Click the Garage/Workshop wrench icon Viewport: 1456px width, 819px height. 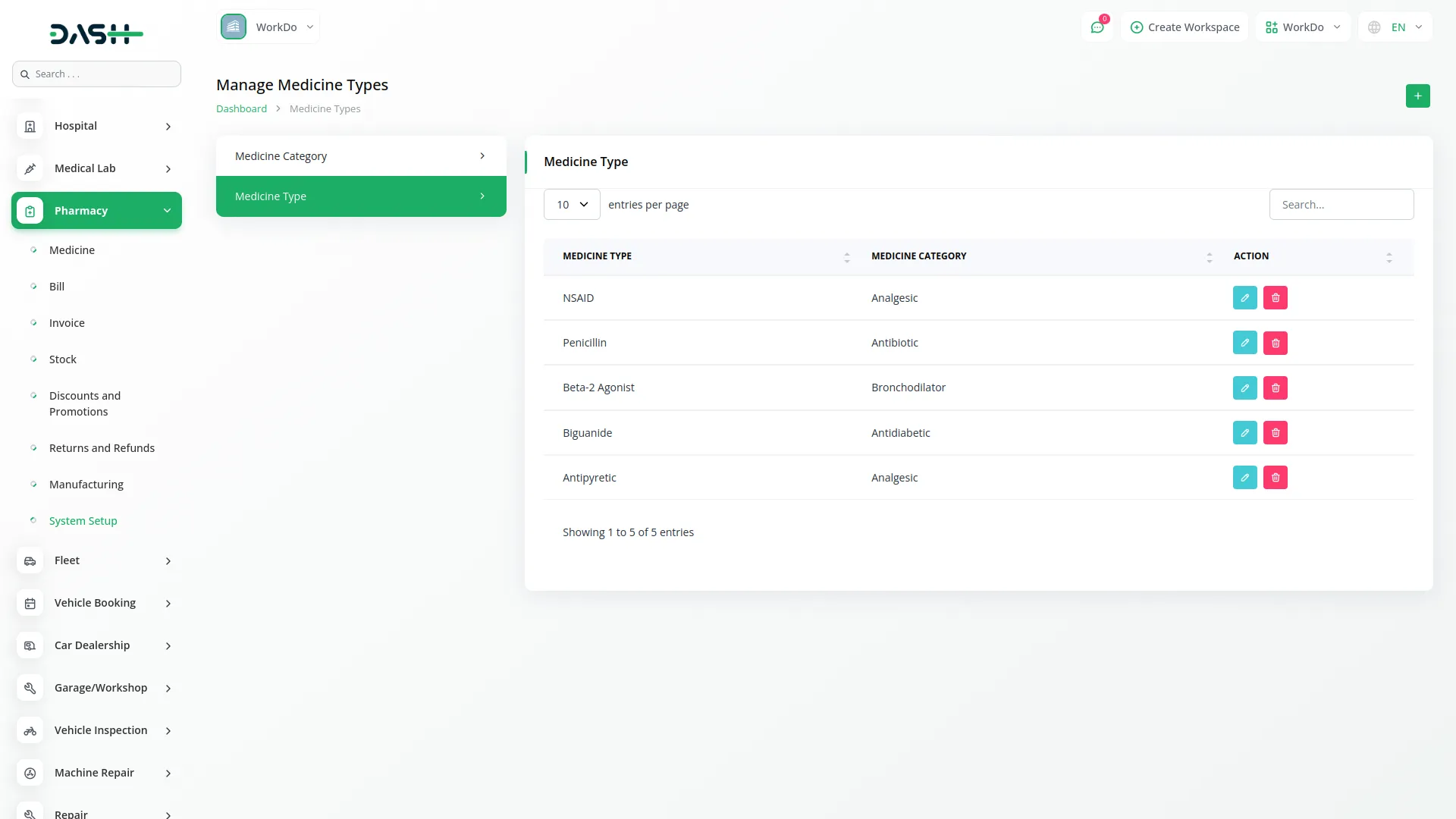click(30, 688)
